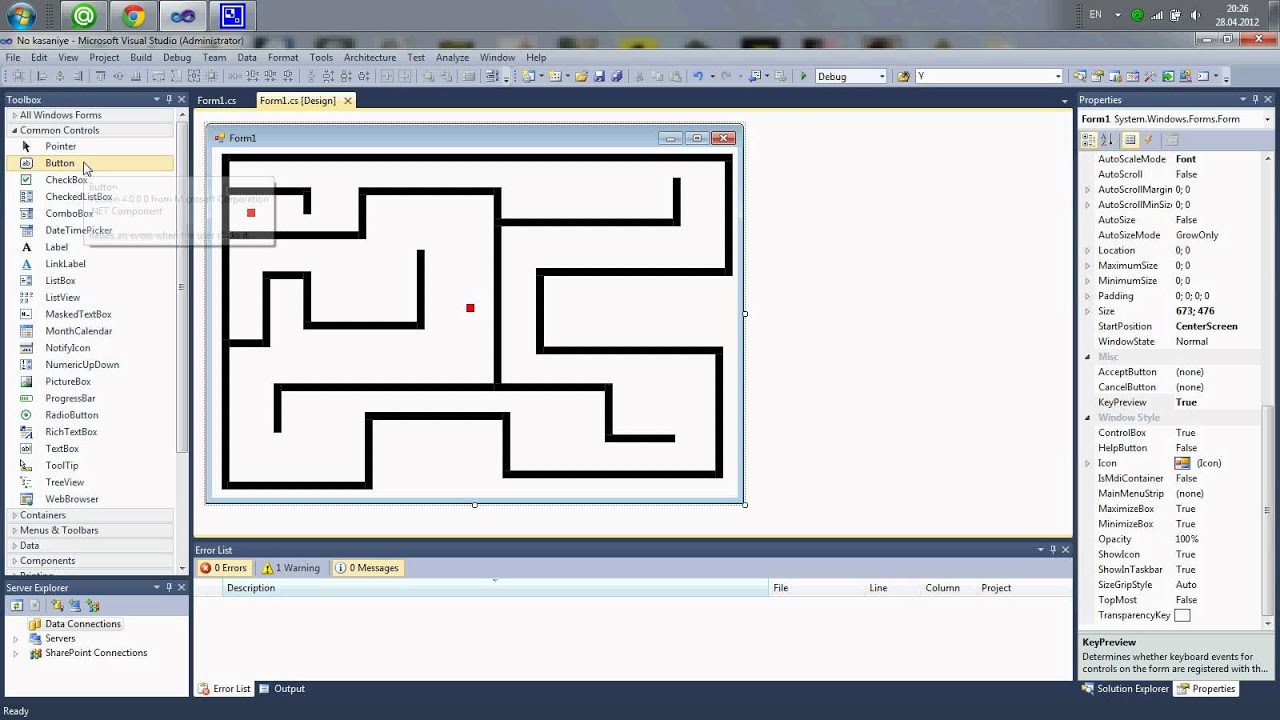Click the Open File folder icon
The image size is (1280, 720).
click(581, 76)
